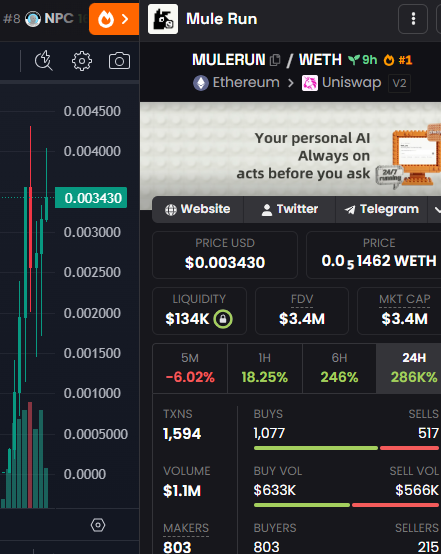Click the MULERUN symbol text
The width and height of the screenshot is (441, 554).
229,60
